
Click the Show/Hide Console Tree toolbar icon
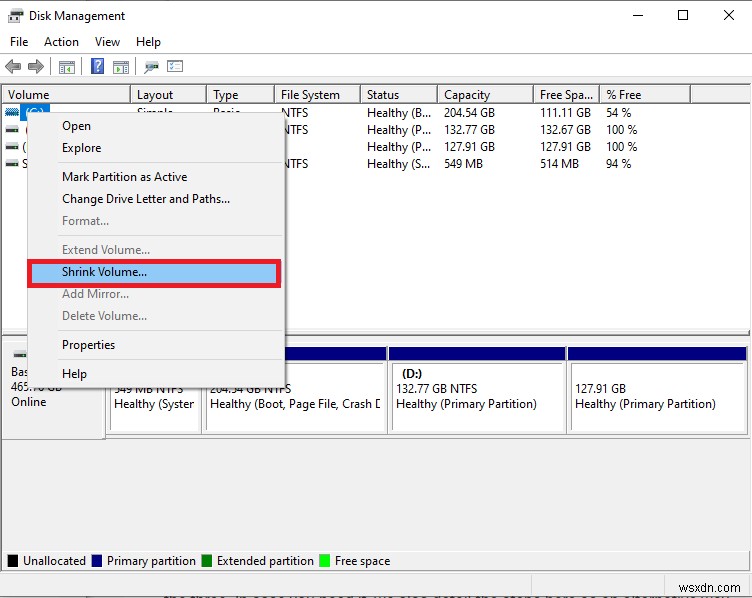[67, 67]
